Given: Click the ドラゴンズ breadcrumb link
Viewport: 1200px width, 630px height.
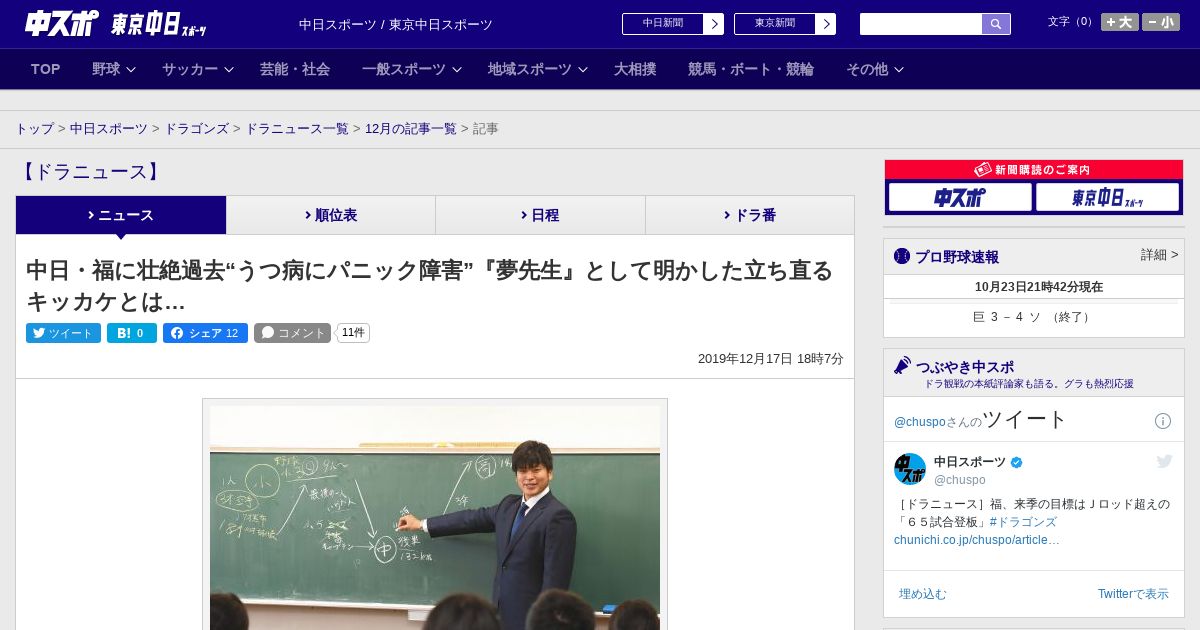Looking at the screenshot, I should [x=197, y=129].
